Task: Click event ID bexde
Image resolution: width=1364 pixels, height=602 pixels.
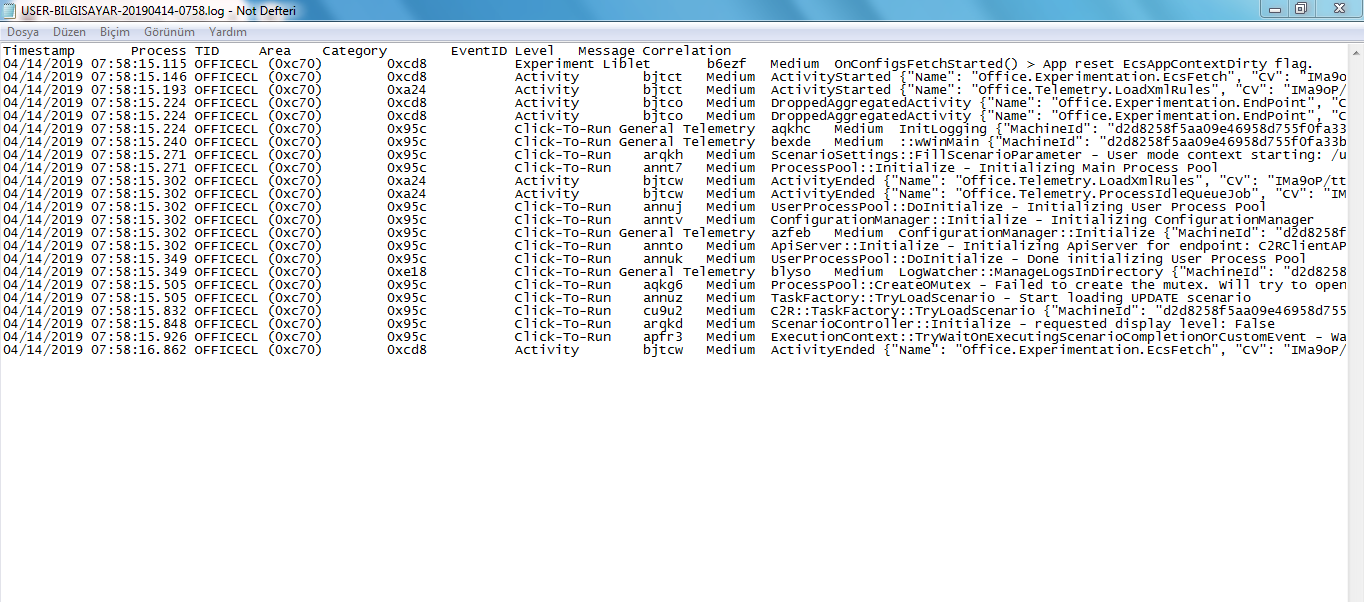Action: click(791, 142)
